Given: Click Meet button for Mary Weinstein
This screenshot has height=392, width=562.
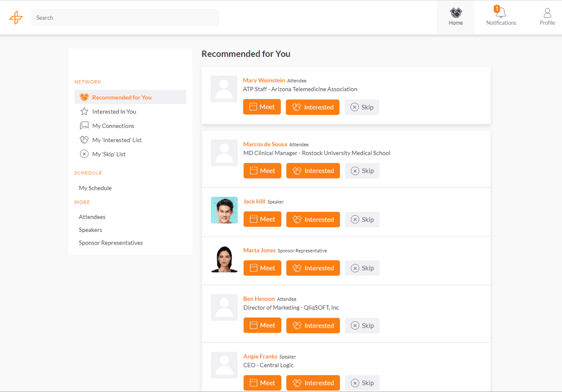Looking at the screenshot, I should click(262, 107).
